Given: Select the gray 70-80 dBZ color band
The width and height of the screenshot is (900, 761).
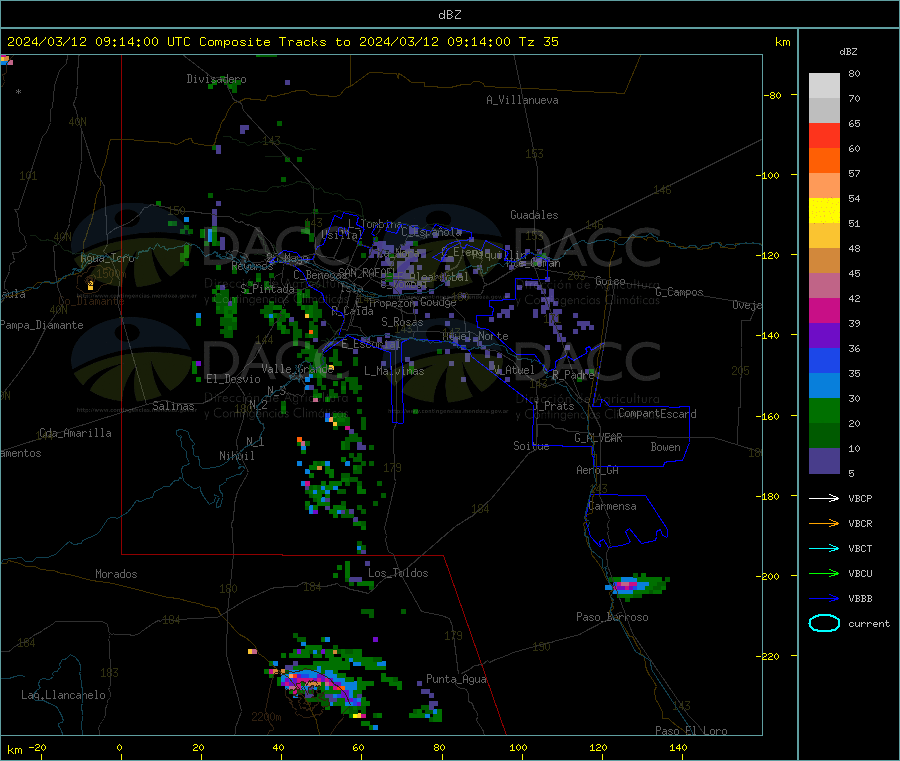Looking at the screenshot, I should click(824, 86).
